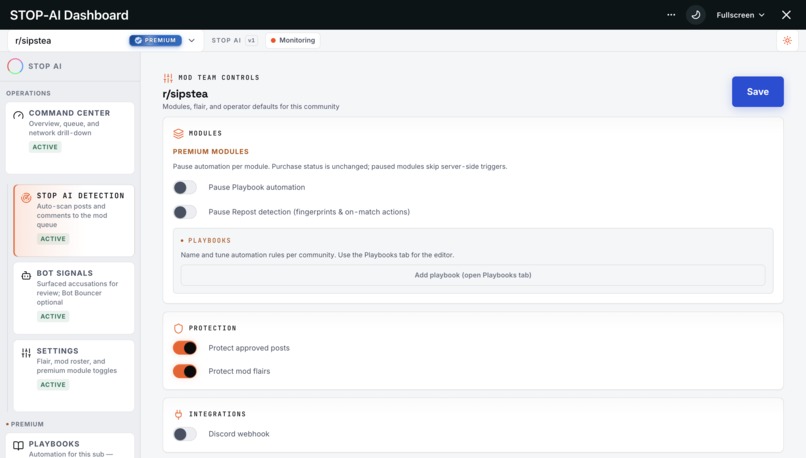This screenshot has width=806, height=458.
Task: Click the MODULES section heading
Action: pyautogui.click(x=205, y=134)
